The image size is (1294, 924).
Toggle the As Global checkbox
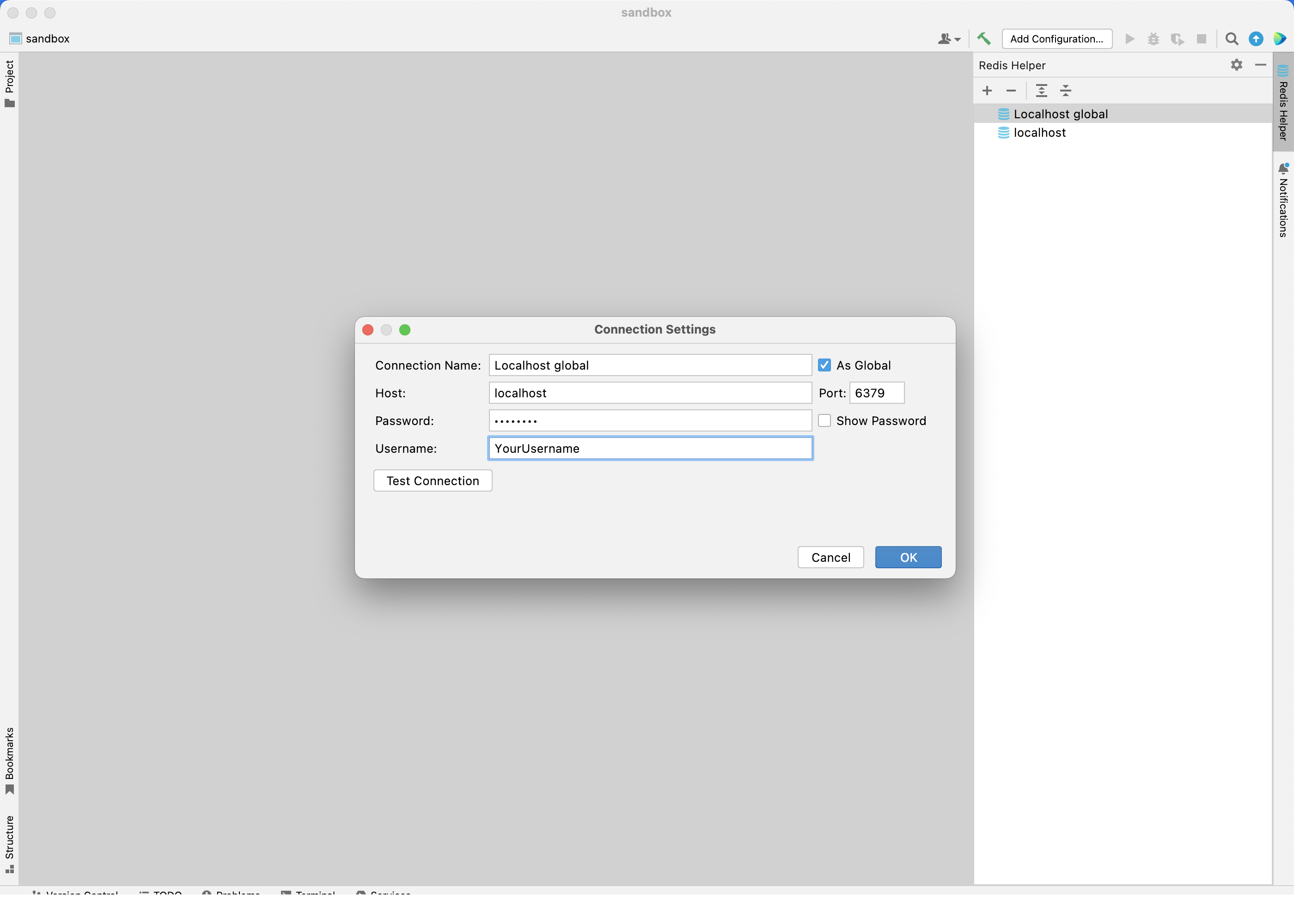click(825, 365)
